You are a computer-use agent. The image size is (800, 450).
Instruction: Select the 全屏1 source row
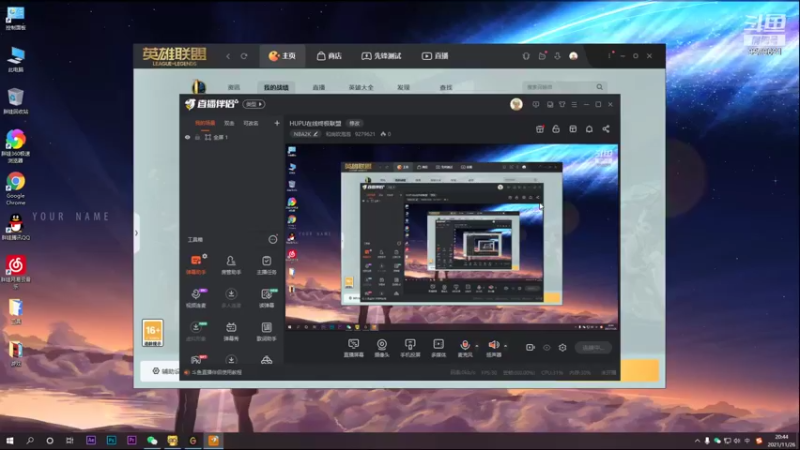tap(232, 137)
